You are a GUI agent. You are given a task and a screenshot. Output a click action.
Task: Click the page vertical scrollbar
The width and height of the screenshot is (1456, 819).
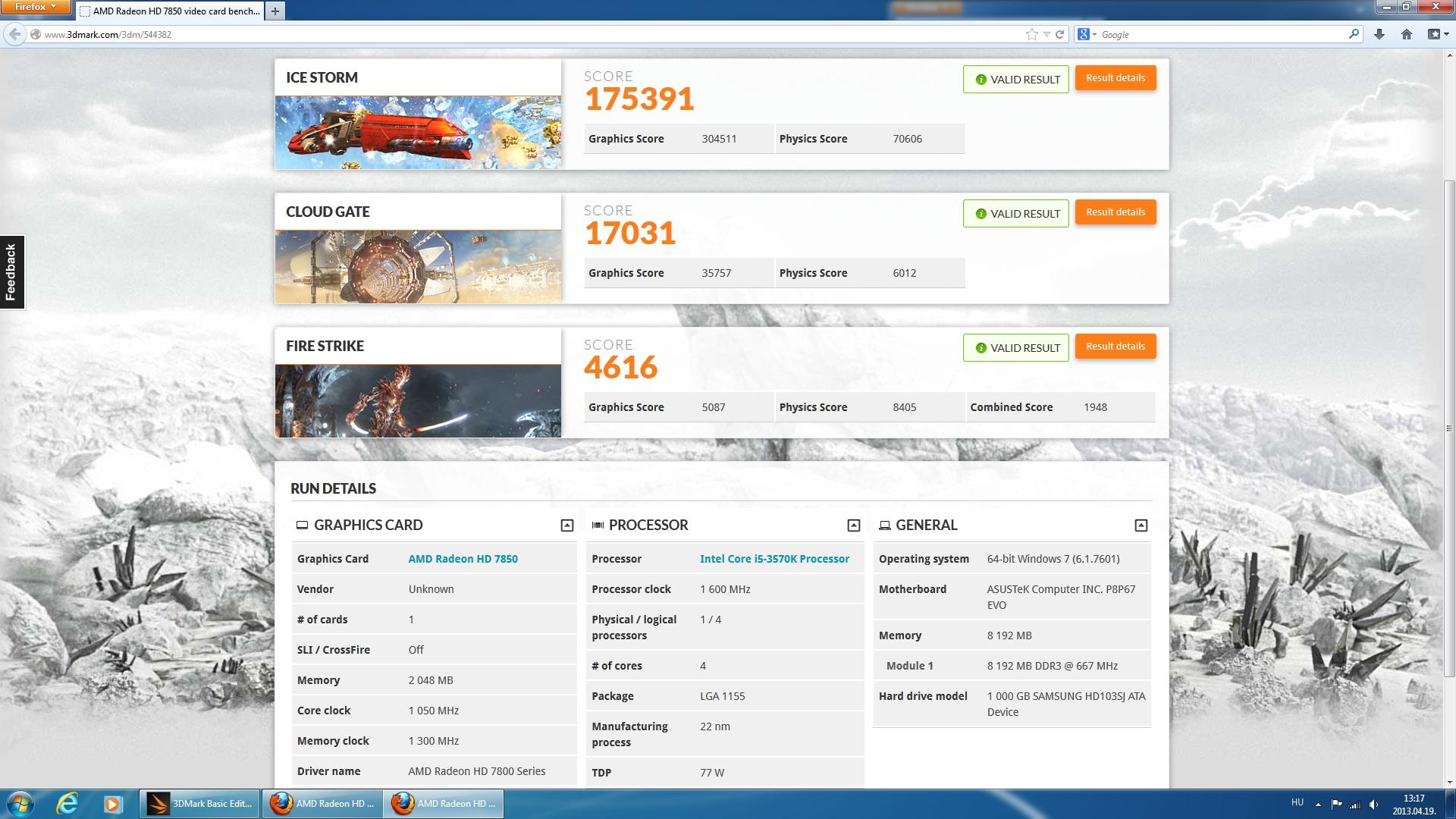pos(1449,428)
